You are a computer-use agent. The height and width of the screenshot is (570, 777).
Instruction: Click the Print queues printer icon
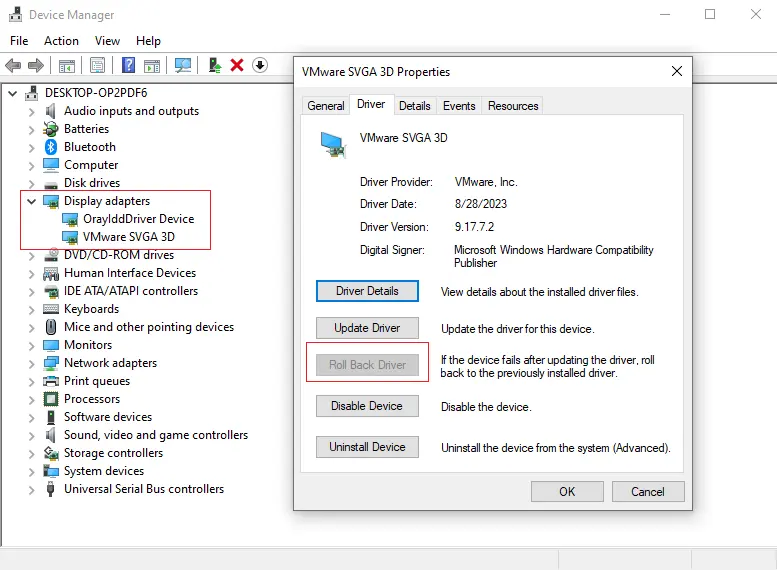pos(51,381)
